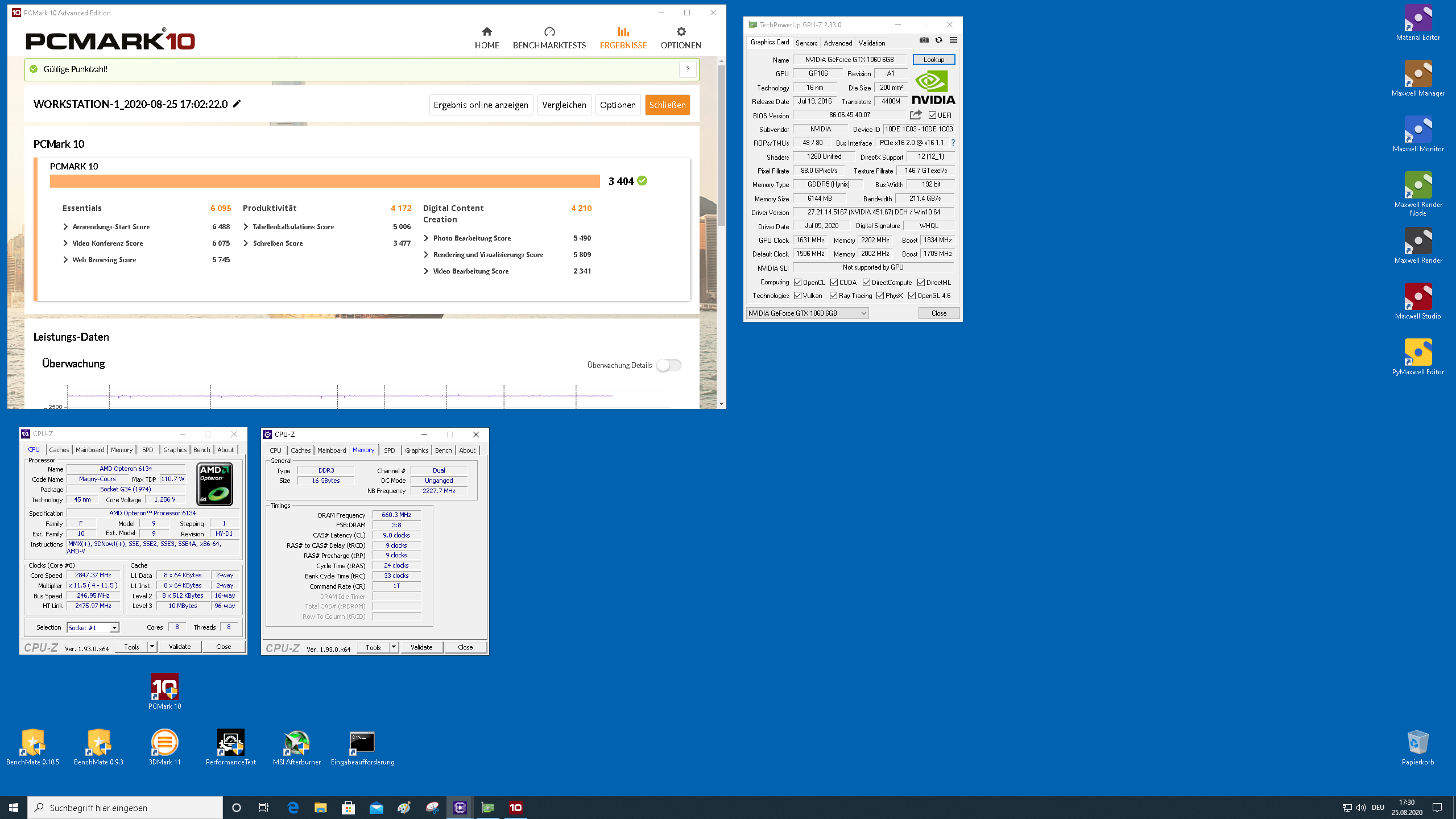
Task: Expand Video Konferenz Score row
Action: click(65, 243)
